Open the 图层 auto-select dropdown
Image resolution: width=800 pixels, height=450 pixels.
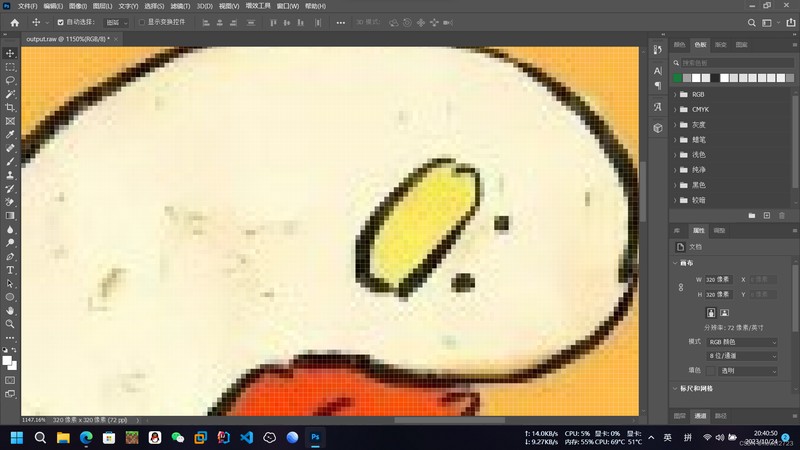pyautogui.click(x=116, y=22)
